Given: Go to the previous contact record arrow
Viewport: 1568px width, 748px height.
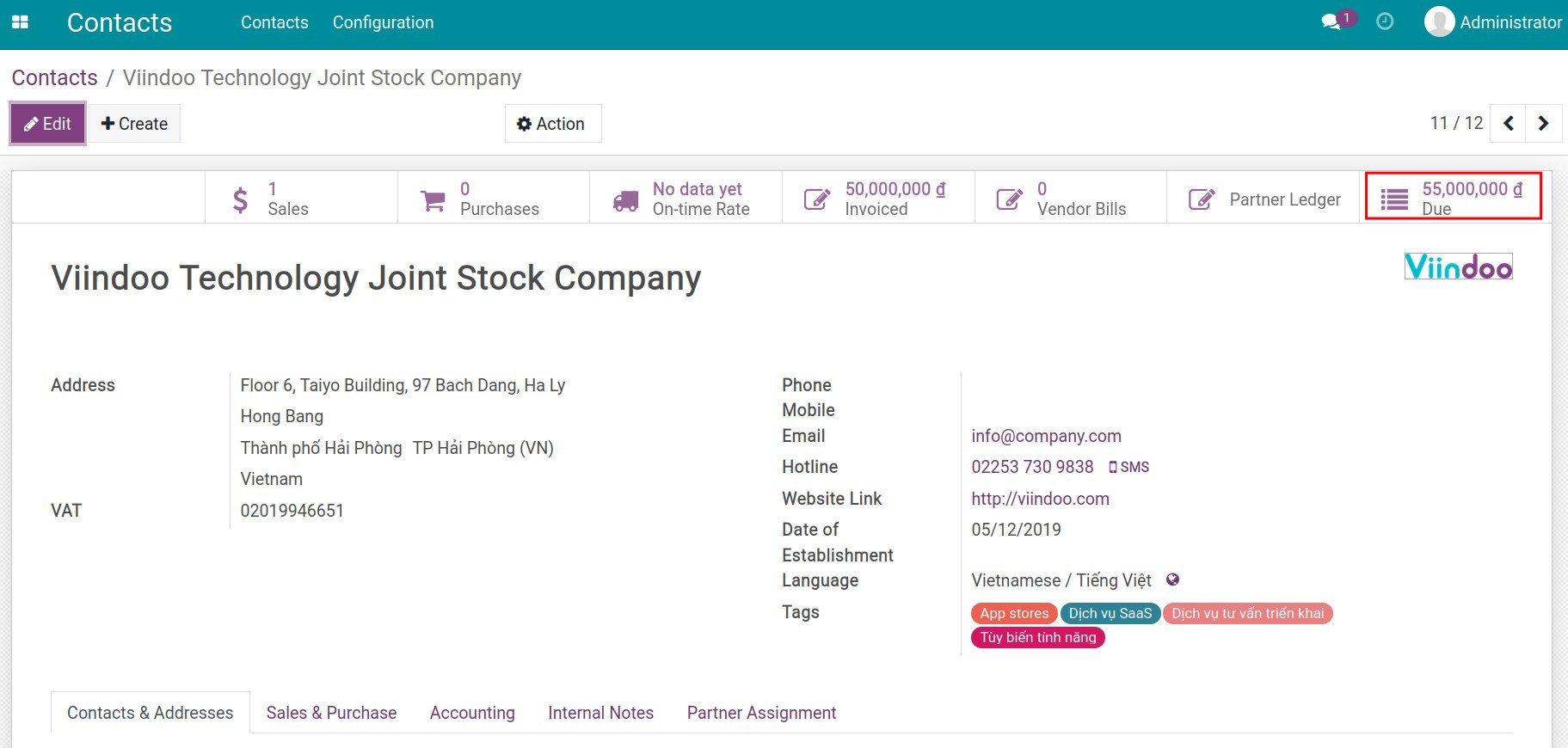Looking at the screenshot, I should pos(1508,124).
